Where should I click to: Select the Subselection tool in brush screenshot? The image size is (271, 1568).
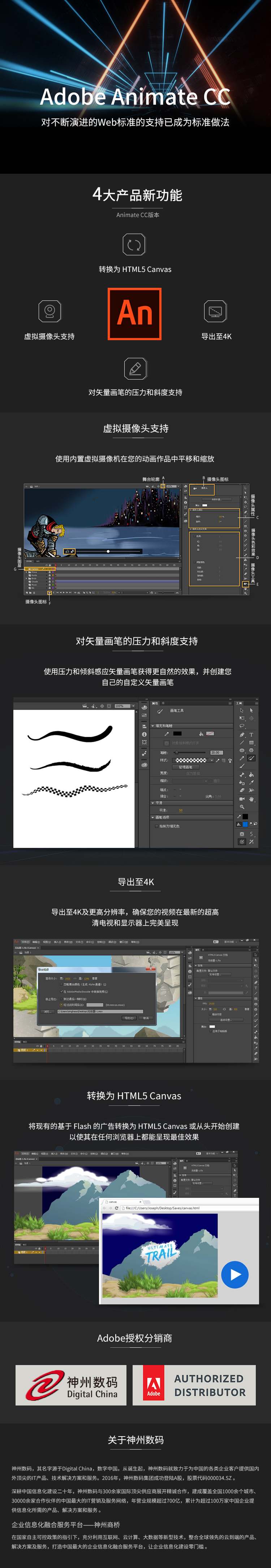251,711
